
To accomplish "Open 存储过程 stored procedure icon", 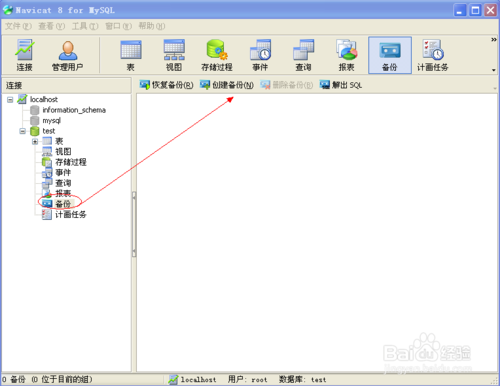I will pos(217,55).
